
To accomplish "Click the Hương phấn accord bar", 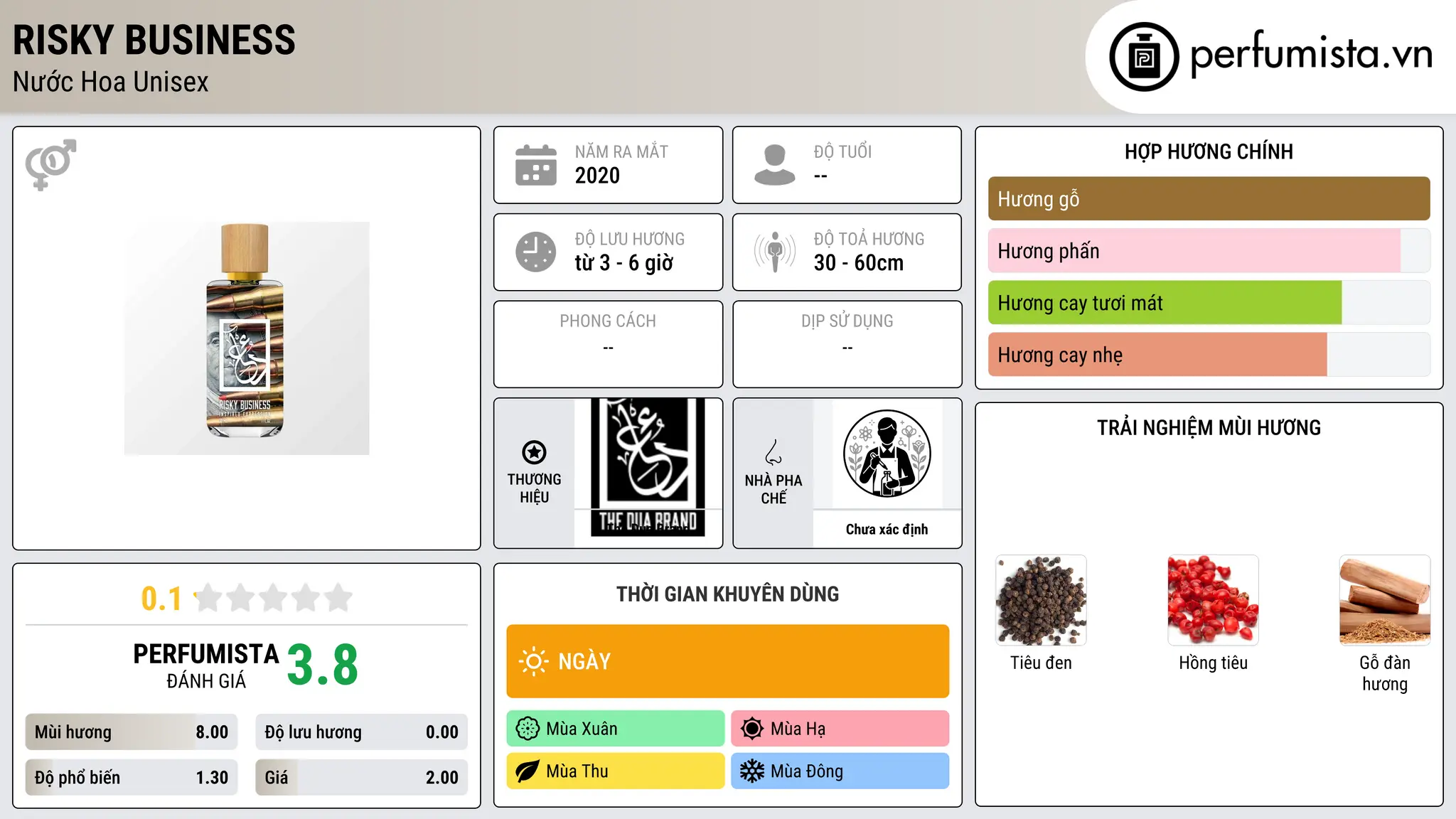I will [1209, 251].
